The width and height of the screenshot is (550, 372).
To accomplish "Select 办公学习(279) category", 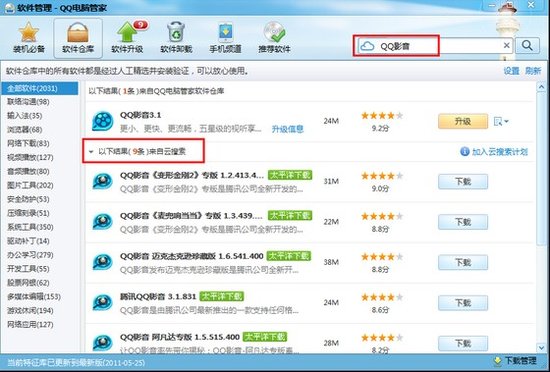I will 30,255.
